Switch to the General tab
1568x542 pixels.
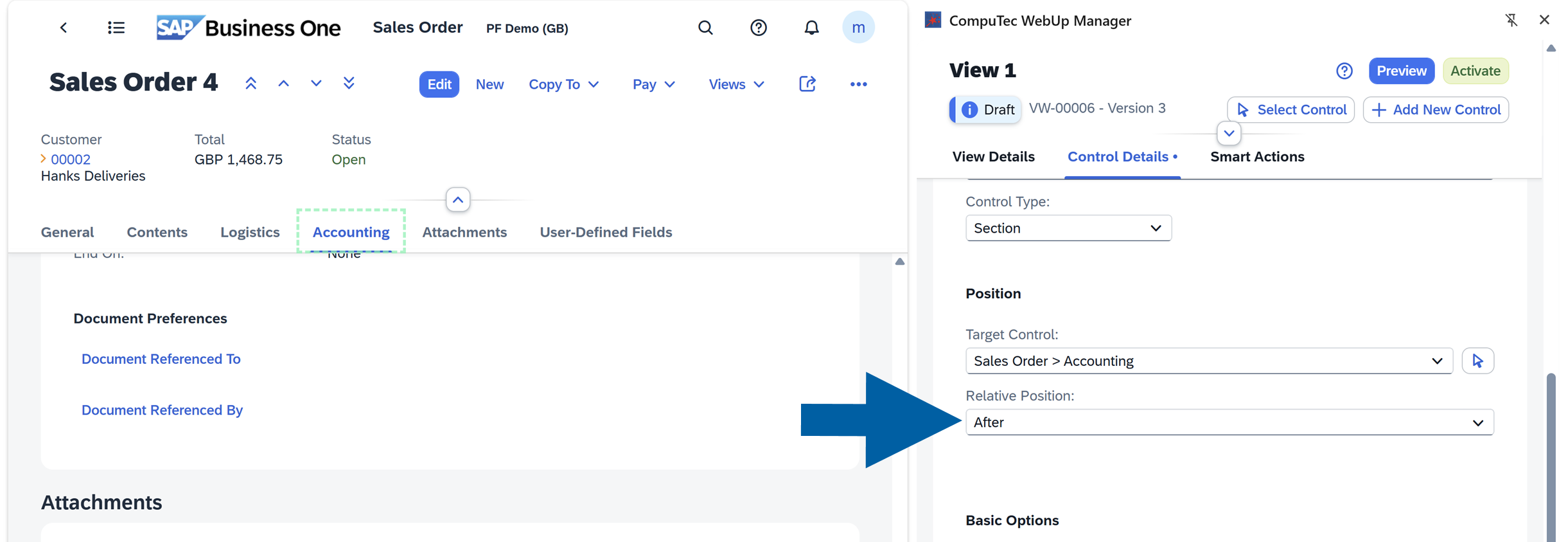(x=67, y=232)
